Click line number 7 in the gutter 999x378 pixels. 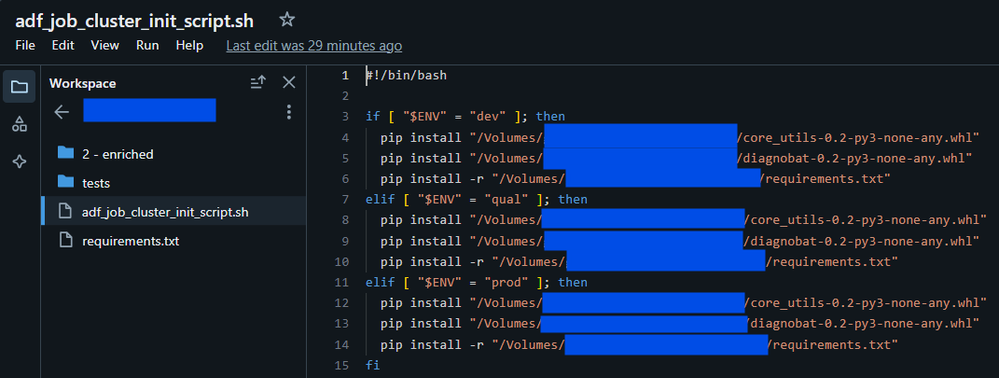[346, 199]
